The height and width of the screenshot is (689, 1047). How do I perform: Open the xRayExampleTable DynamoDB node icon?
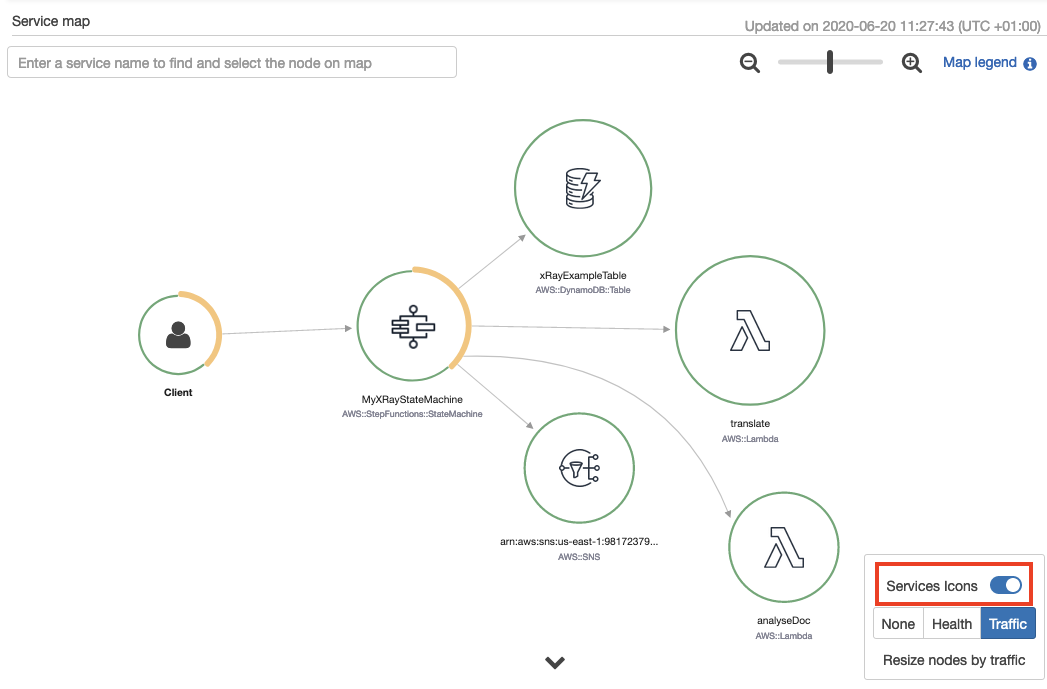[583, 188]
